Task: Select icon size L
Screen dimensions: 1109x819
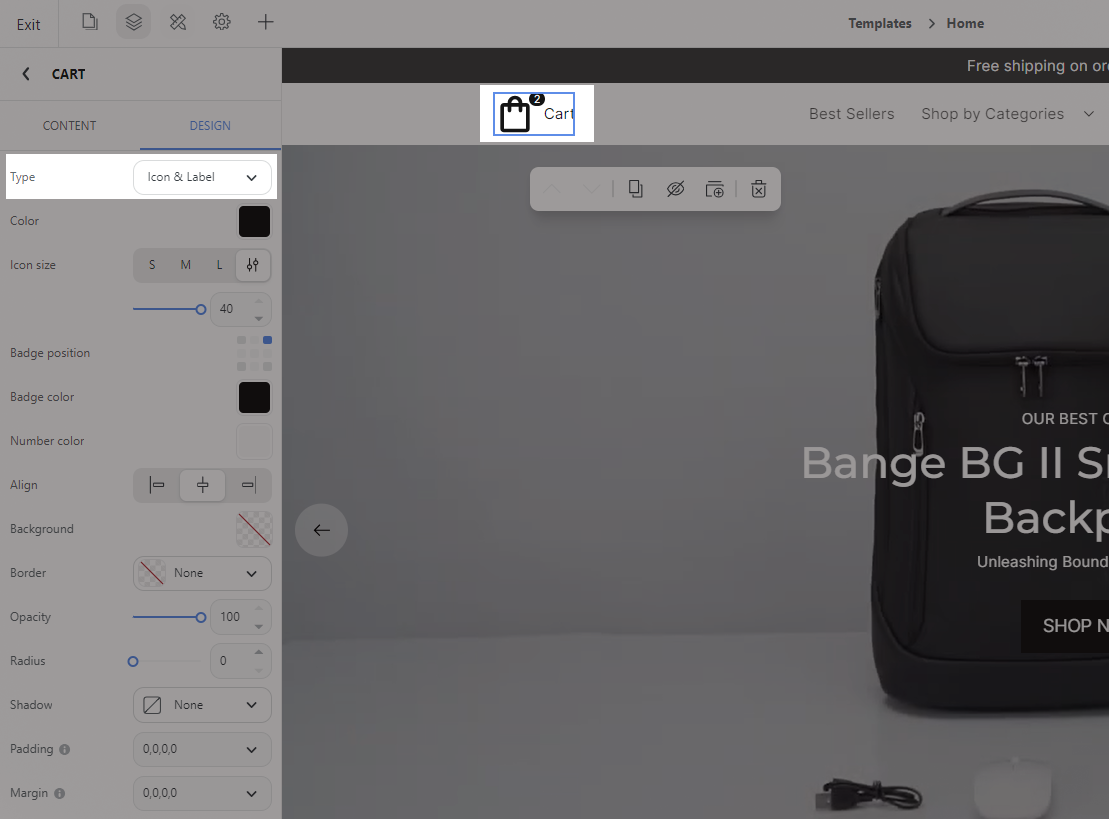Action: pyautogui.click(x=219, y=265)
